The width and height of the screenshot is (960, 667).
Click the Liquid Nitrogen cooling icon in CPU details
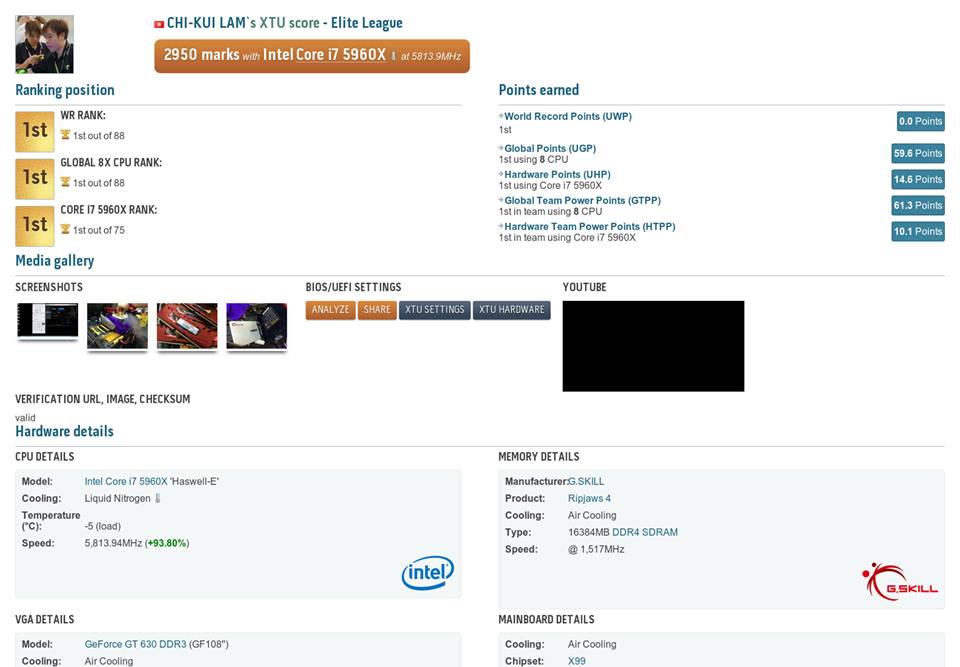pos(157,498)
